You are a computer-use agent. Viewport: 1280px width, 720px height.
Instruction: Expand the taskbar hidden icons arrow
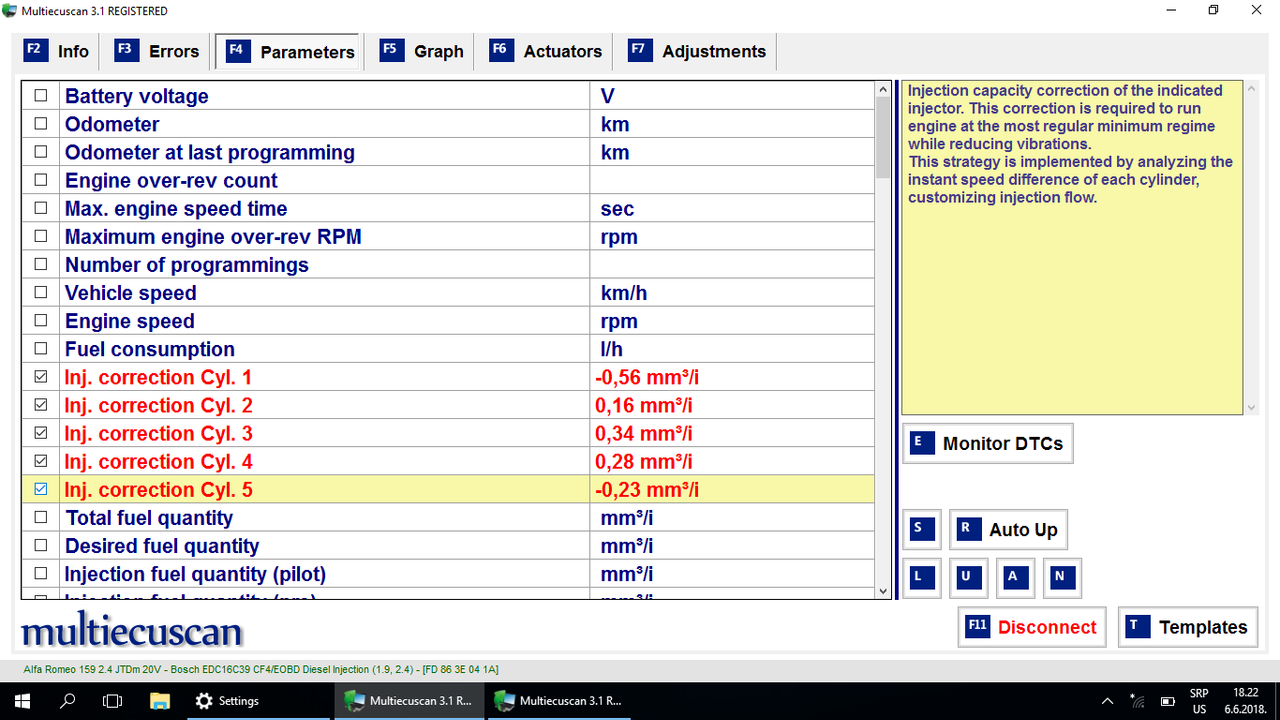(1107, 700)
